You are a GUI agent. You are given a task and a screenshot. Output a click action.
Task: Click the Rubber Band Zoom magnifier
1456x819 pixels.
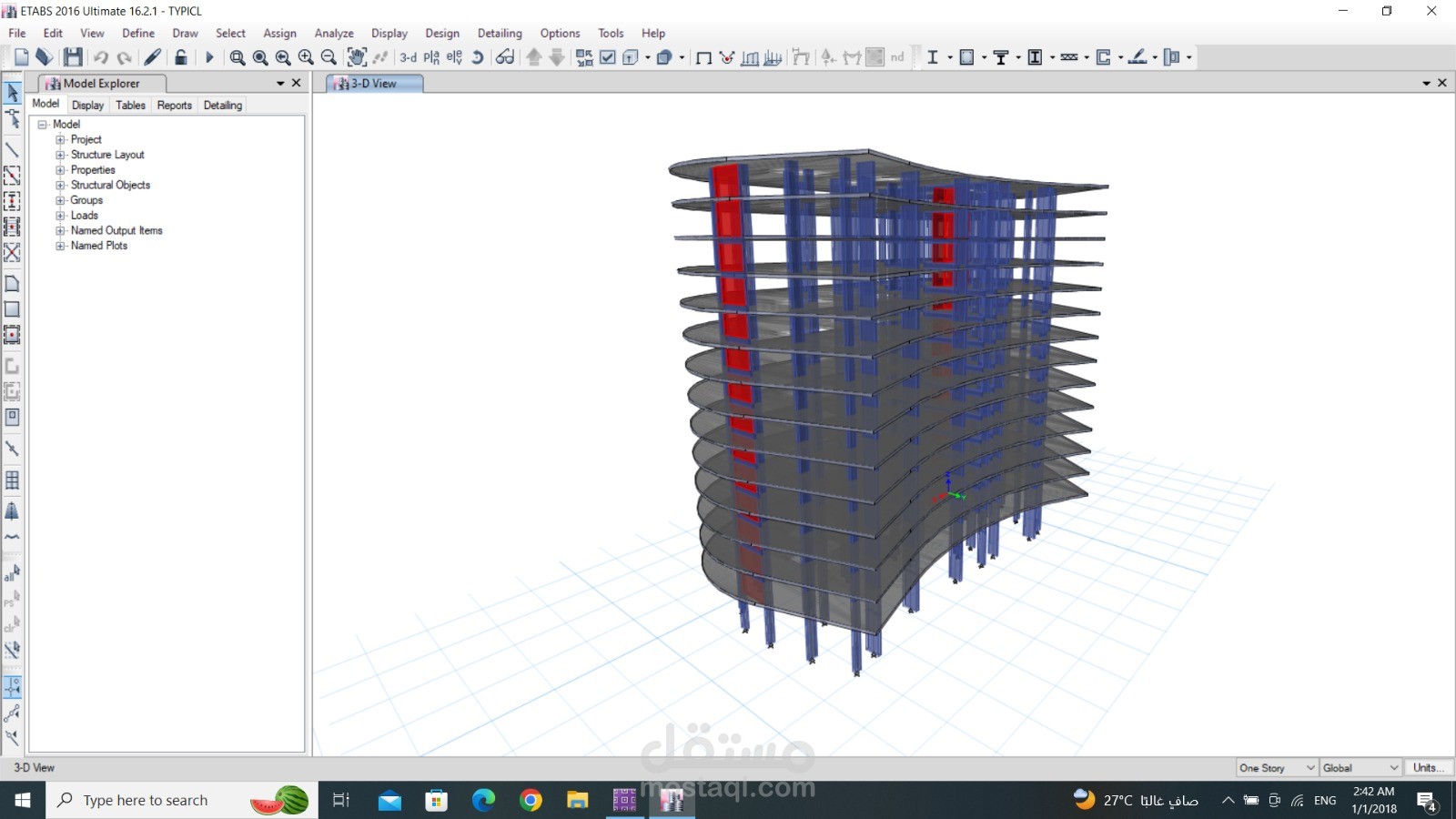[x=238, y=57]
